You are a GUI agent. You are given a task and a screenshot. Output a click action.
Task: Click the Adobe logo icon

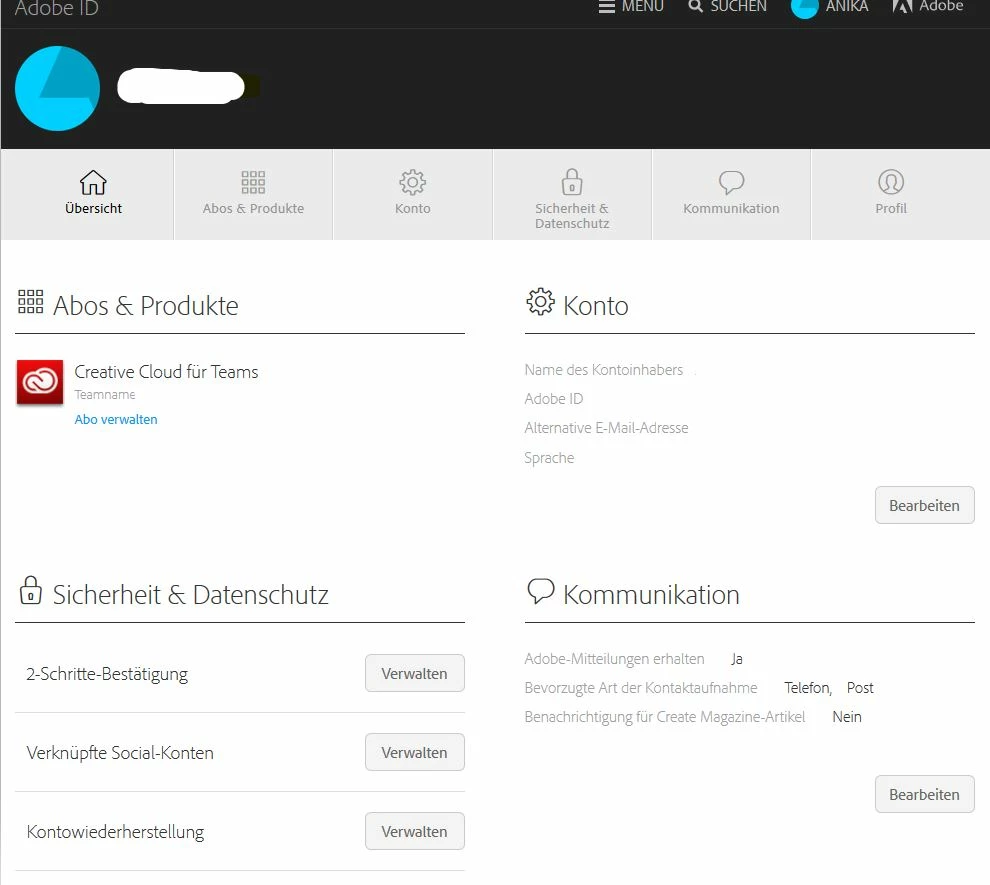(902, 6)
